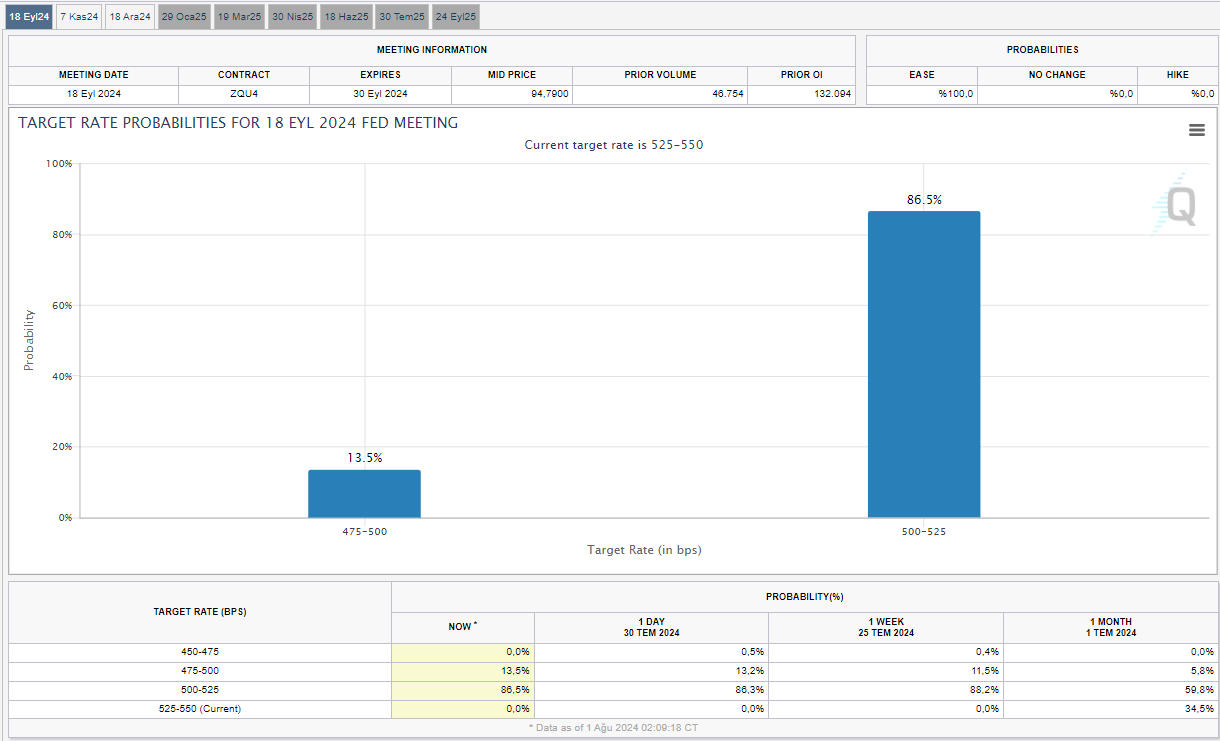Select the NOW column header
The height and width of the screenshot is (741, 1220).
pyautogui.click(x=462, y=627)
